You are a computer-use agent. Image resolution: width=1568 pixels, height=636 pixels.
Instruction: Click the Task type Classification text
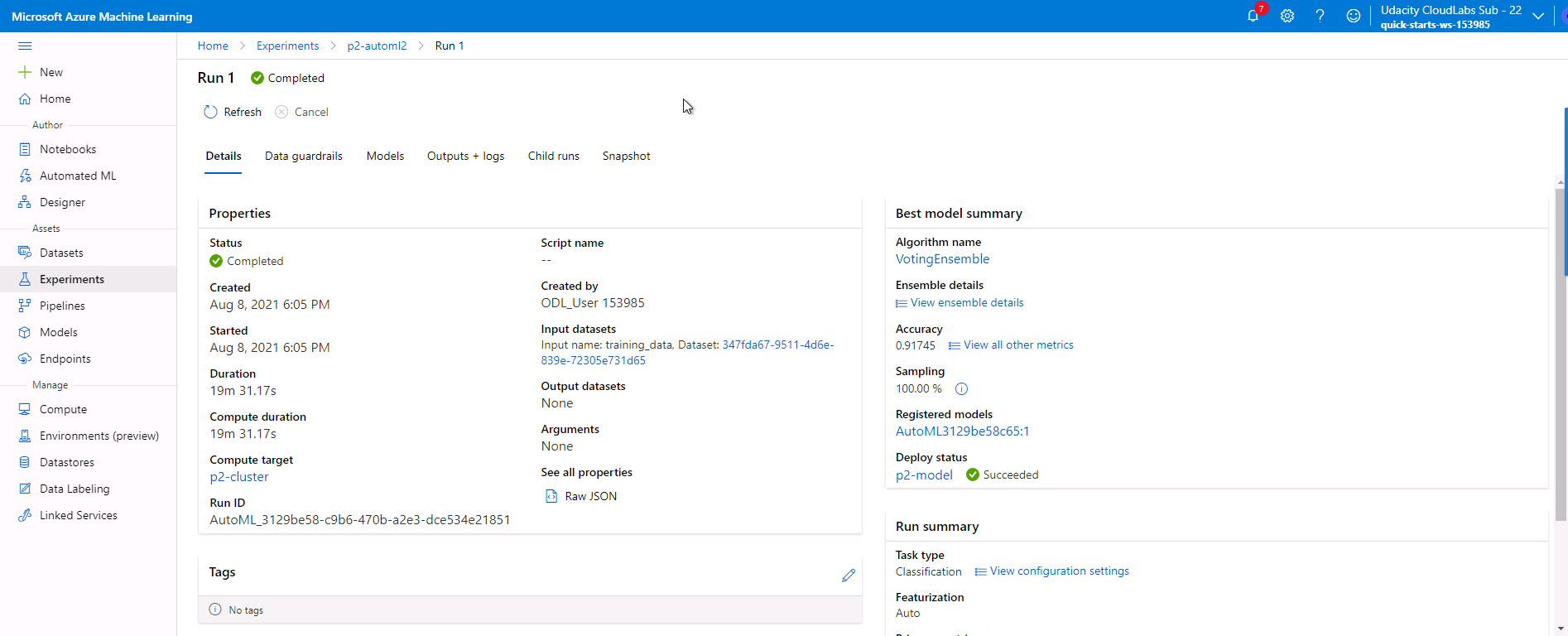[929, 571]
